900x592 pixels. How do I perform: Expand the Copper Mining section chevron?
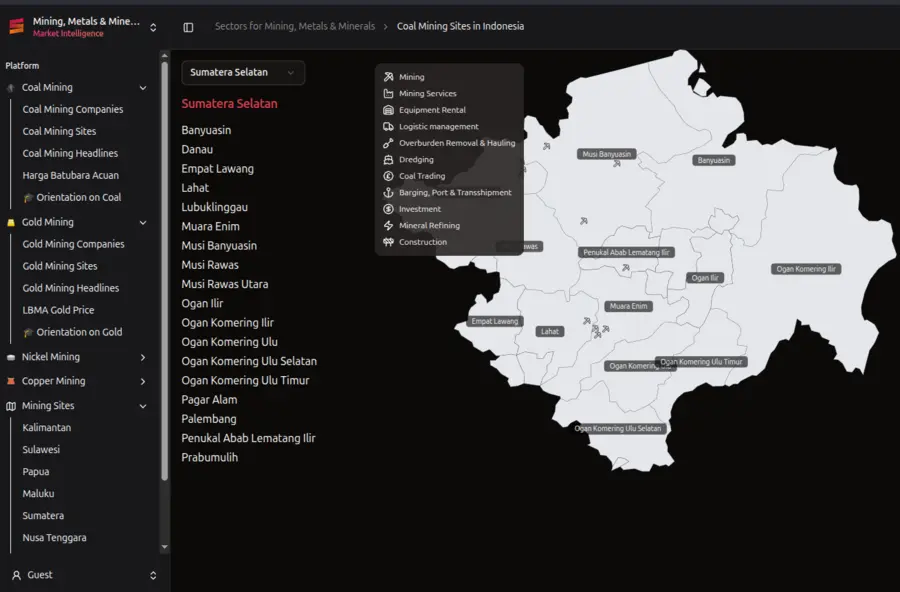click(143, 381)
